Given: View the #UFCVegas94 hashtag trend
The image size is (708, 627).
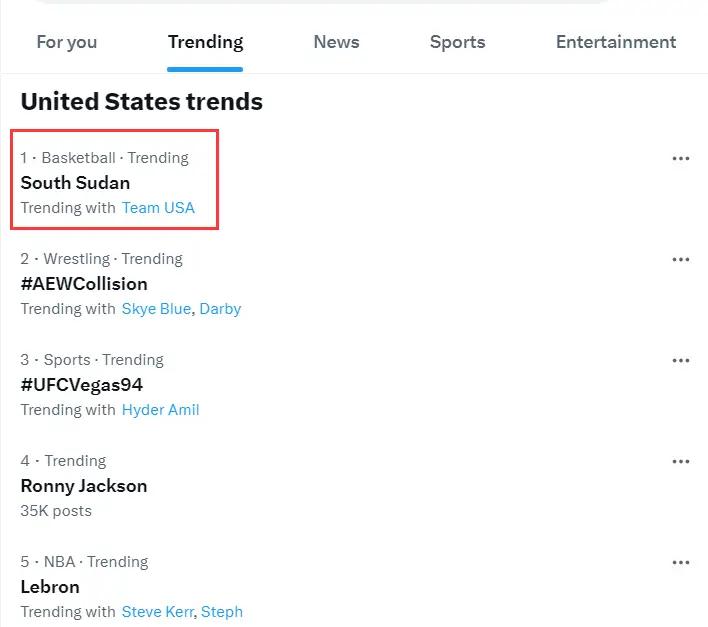Looking at the screenshot, I should tap(82, 385).
